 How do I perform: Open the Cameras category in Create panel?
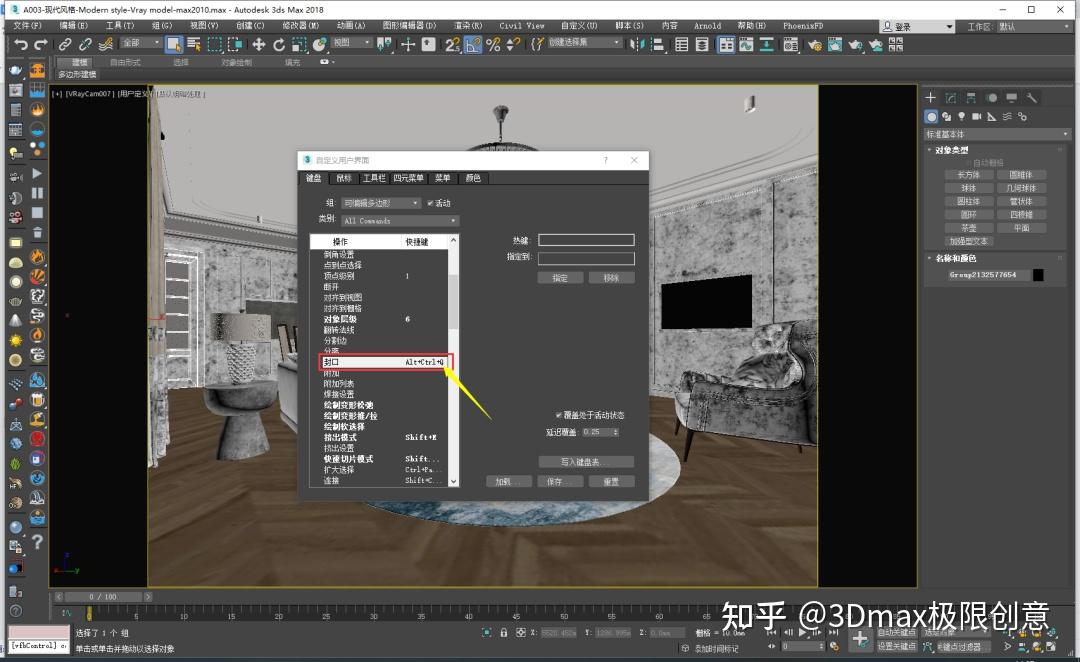pyautogui.click(x=977, y=117)
